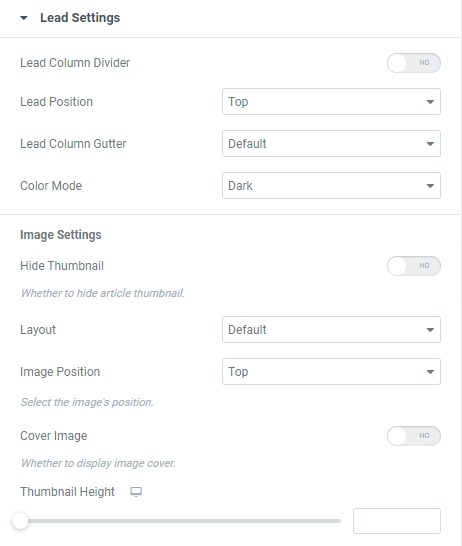Viewport: 462px width, 546px height.
Task: Open the Lead Position dropdown
Action: [x=331, y=102]
